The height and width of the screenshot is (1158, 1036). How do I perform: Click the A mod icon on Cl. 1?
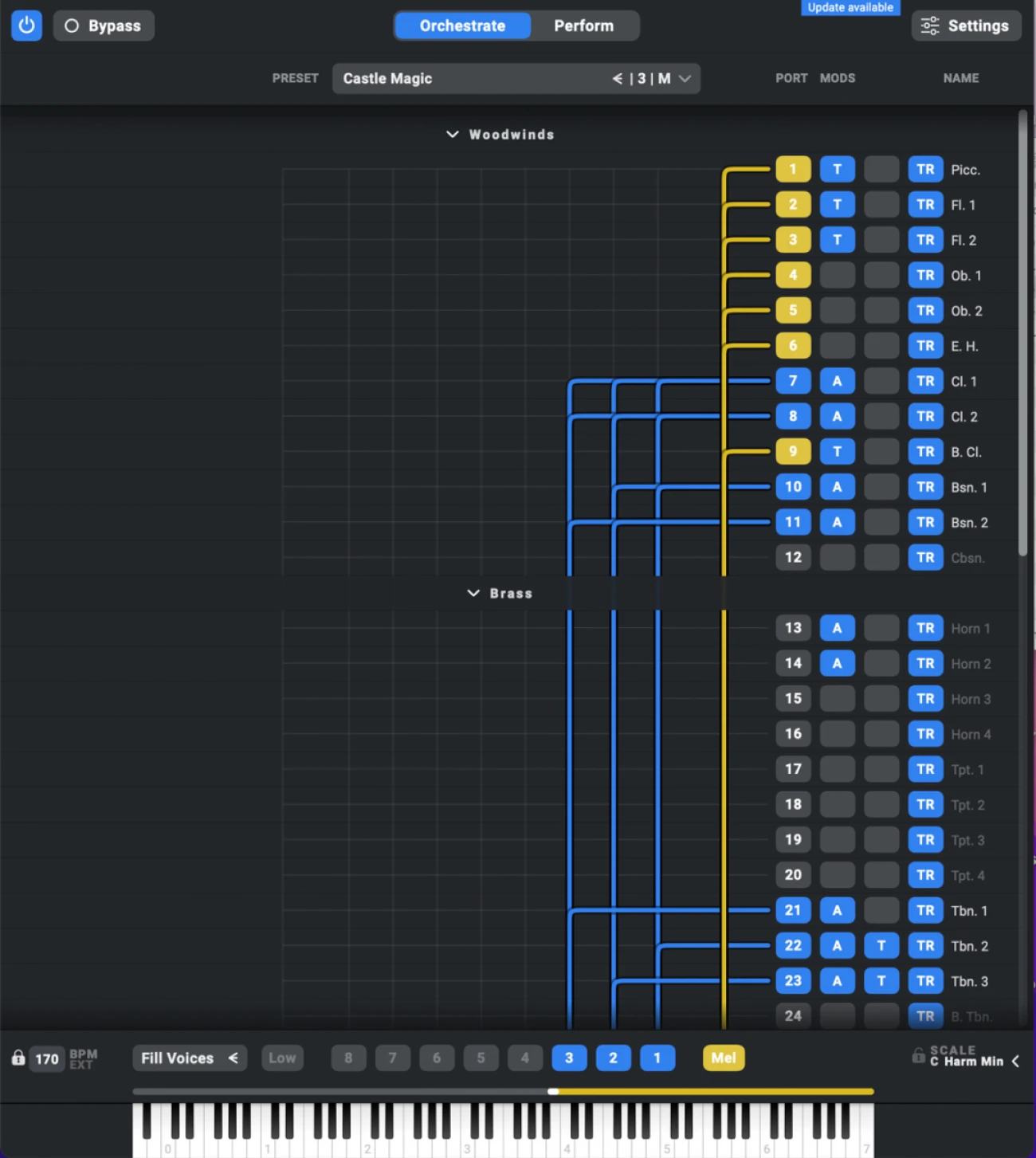pyautogui.click(x=837, y=381)
